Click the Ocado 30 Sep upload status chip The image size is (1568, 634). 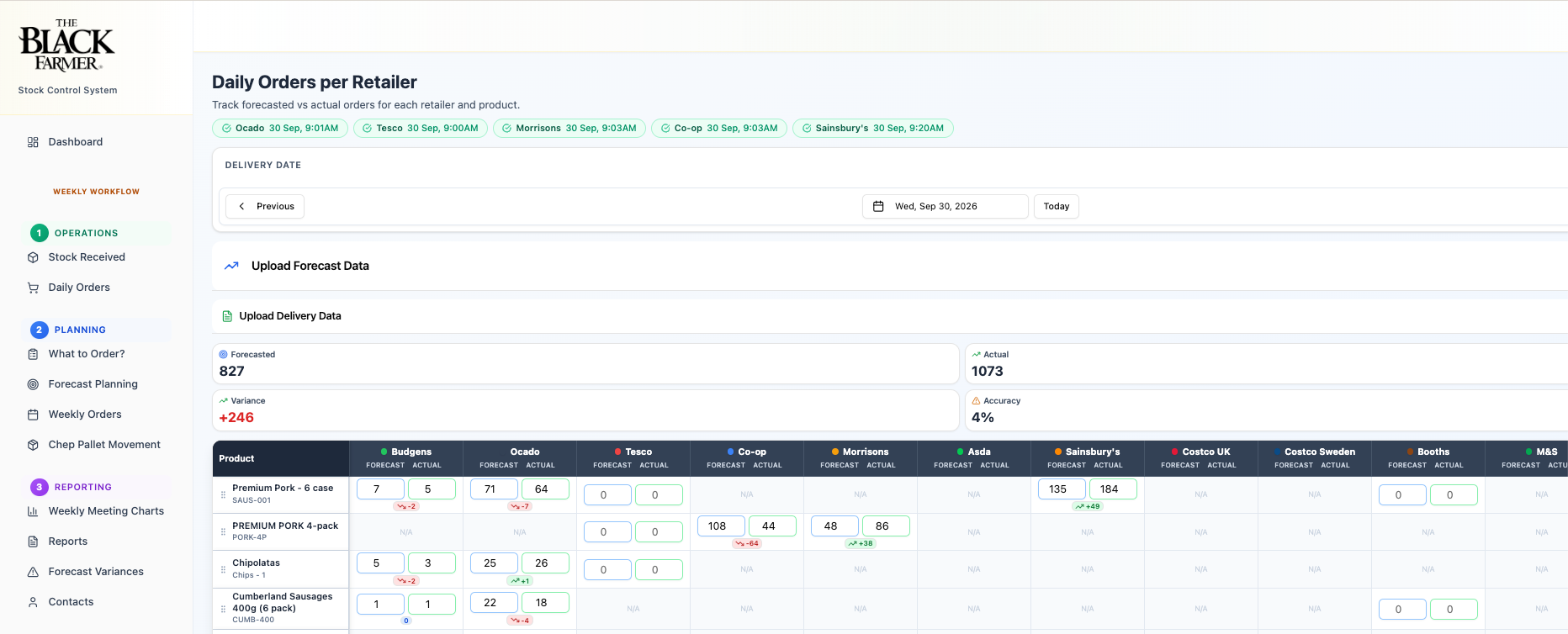(280, 128)
